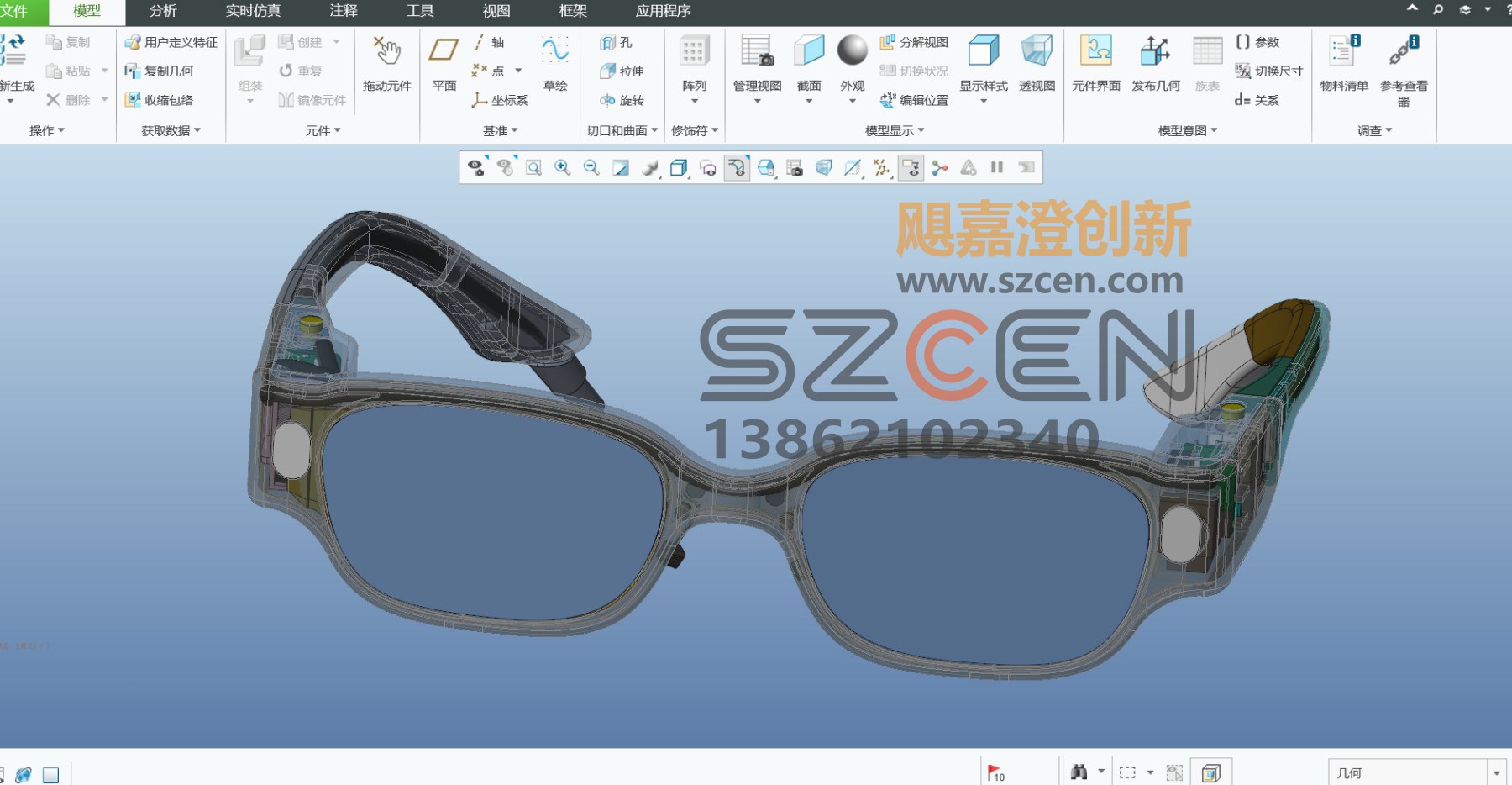Viewport: 1512px width, 785px height.
Task: Click the 分解视图 (Exploded View) button
Action: (x=914, y=42)
